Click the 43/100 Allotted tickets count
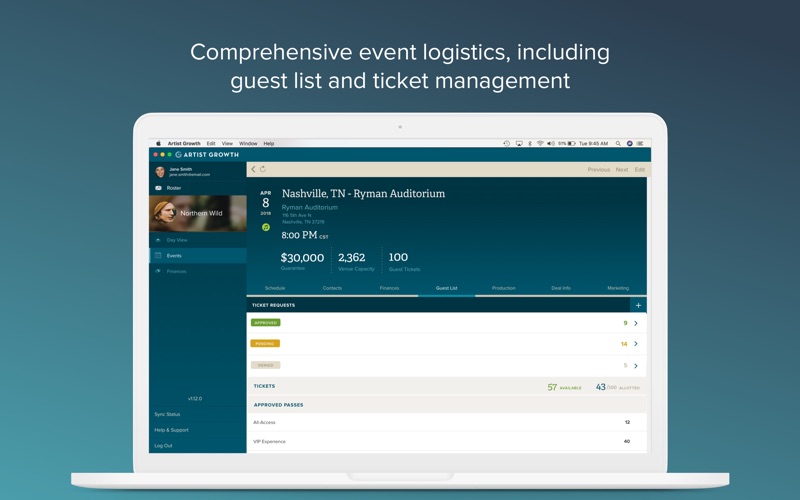Image resolution: width=800 pixels, height=500 pixels. pos(617,387)
